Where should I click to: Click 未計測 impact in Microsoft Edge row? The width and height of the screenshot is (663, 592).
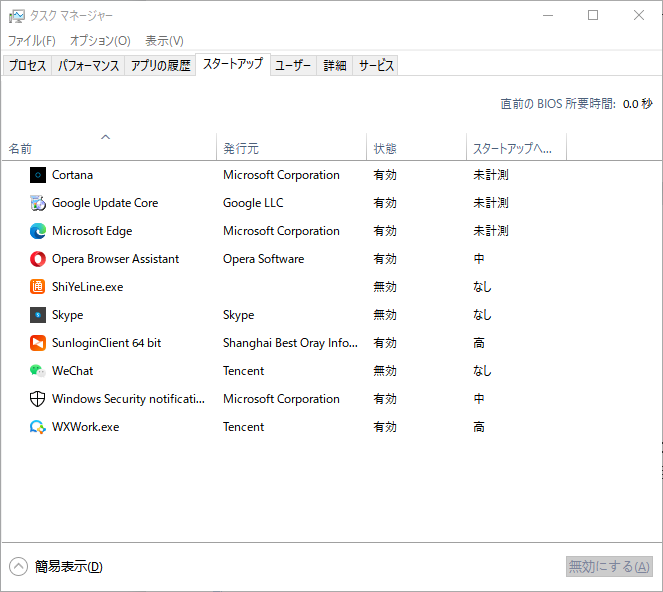click(490, 231)
